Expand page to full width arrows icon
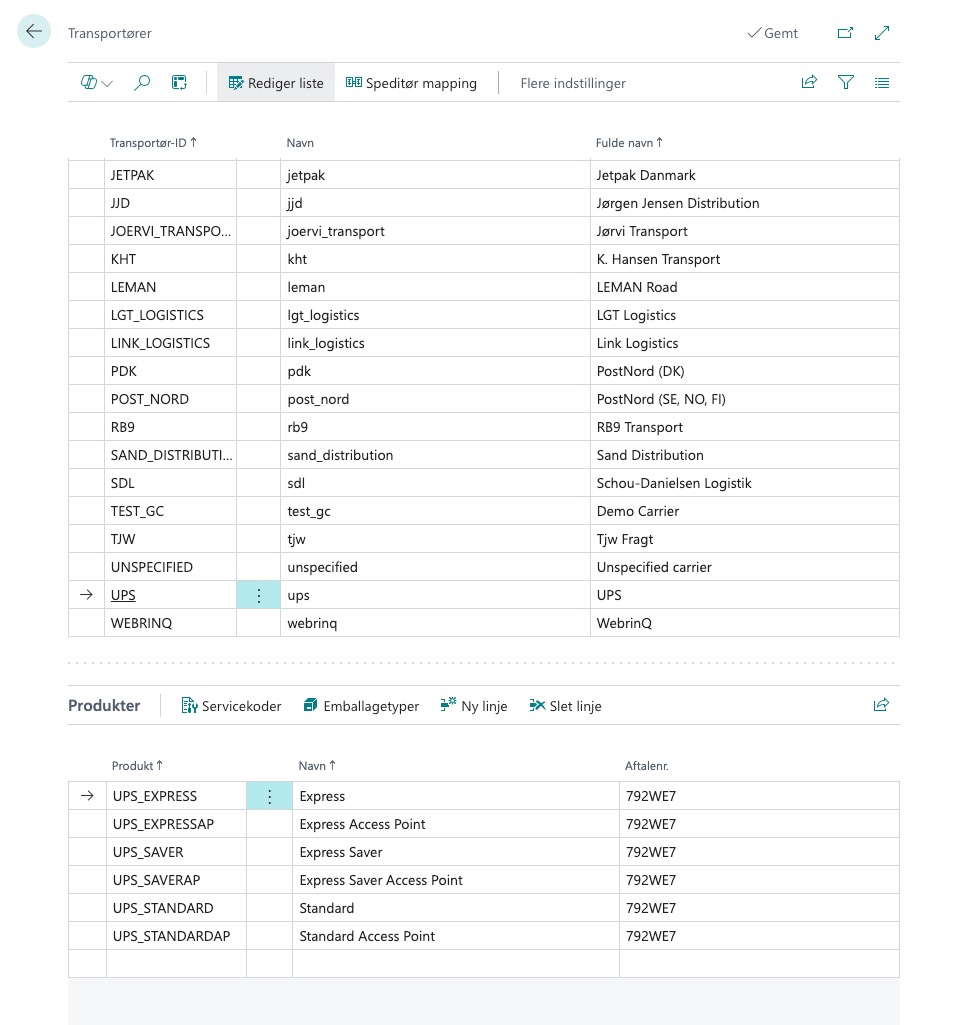The width and height of the screenshot is (968, 1025). [x=882, y=33]
